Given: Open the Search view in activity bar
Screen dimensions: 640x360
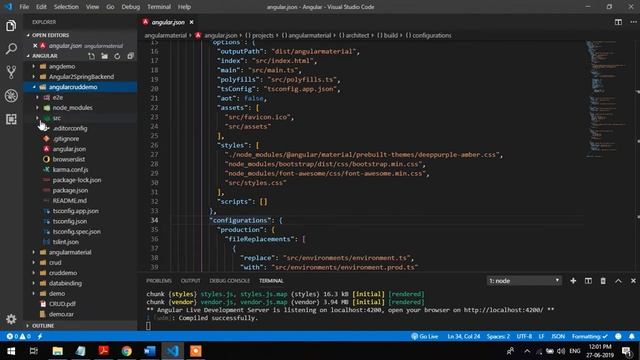Looking at the screenshot, I should pos(11,49).
